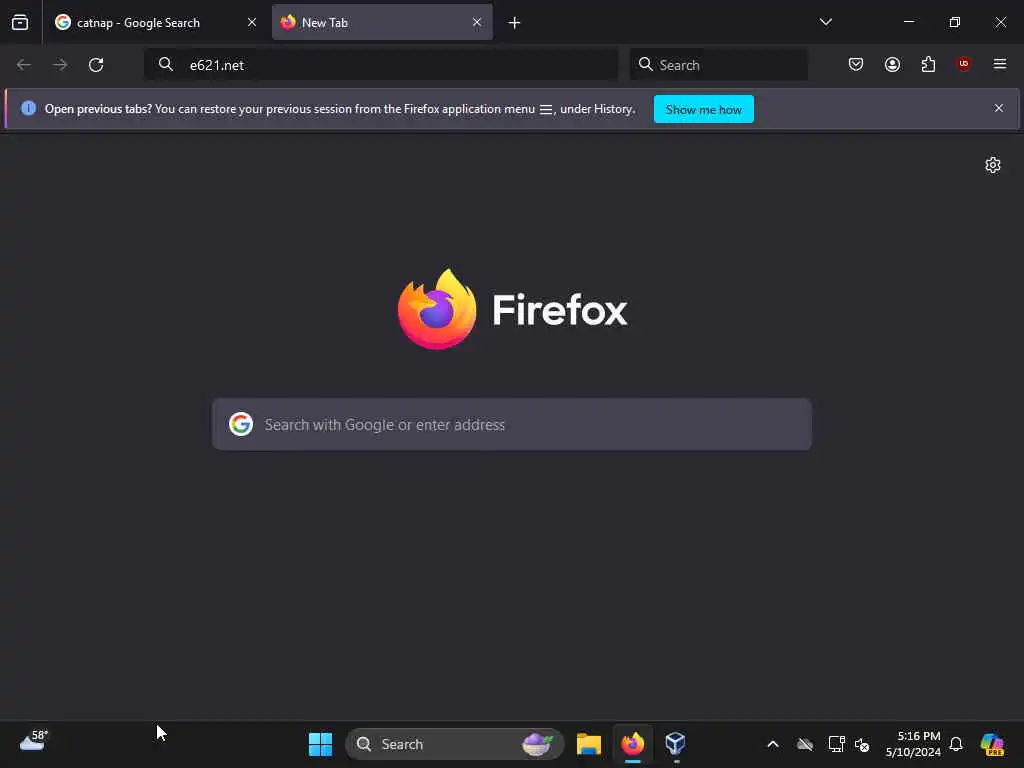Minimize the Firefox window
This screenshot has height=768, width=1024.
[908, 22]
